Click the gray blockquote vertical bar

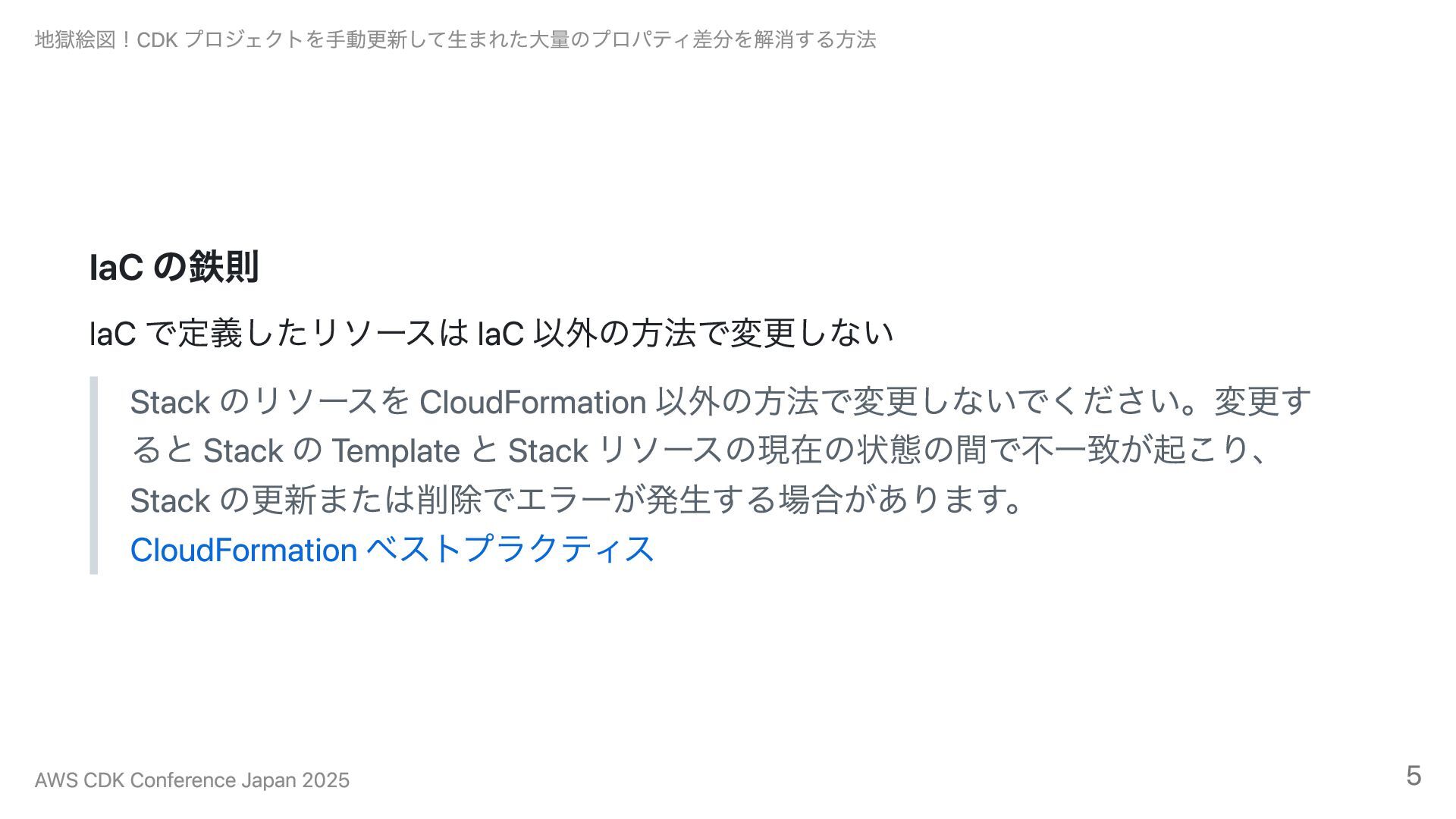click(x=94, y=475)
